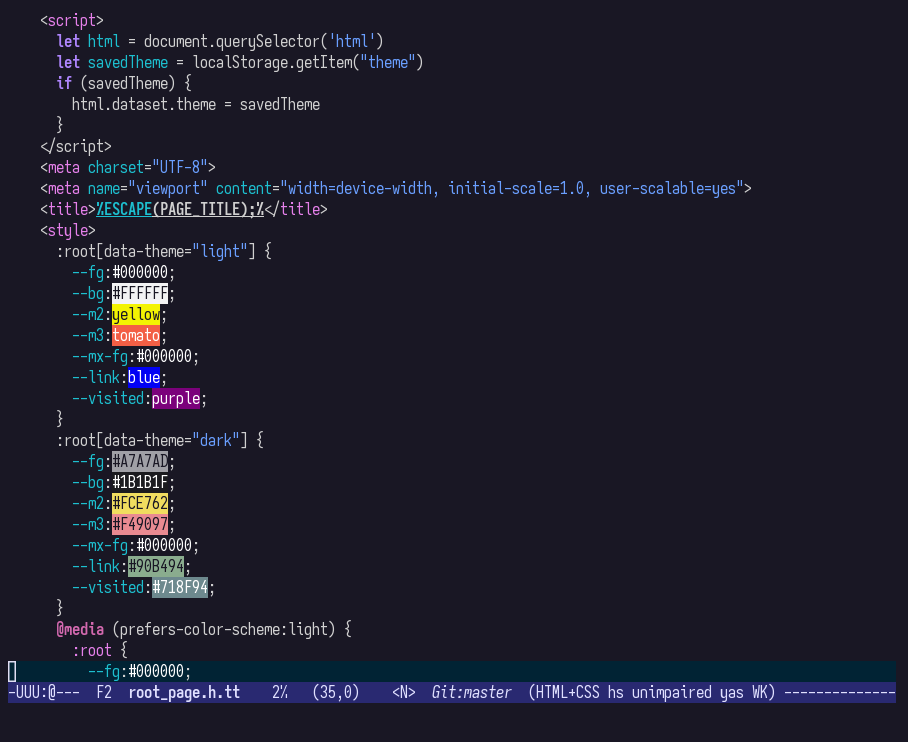
Task: Click the <style> tag
Action: [68, 231]
